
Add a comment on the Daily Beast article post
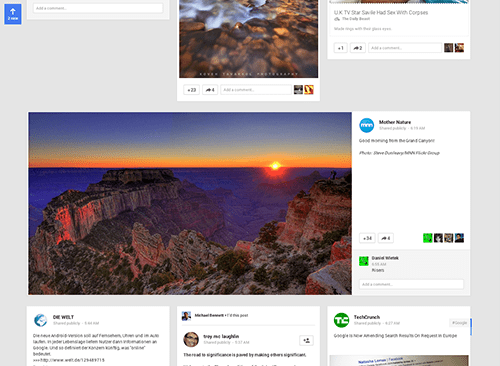click(405, 48)
